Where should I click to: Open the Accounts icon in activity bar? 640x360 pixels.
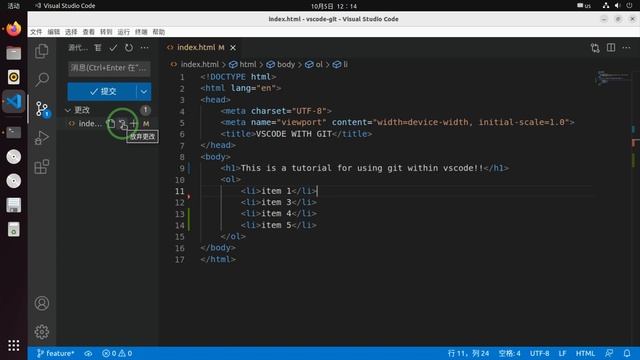click(x=42, y=303)
